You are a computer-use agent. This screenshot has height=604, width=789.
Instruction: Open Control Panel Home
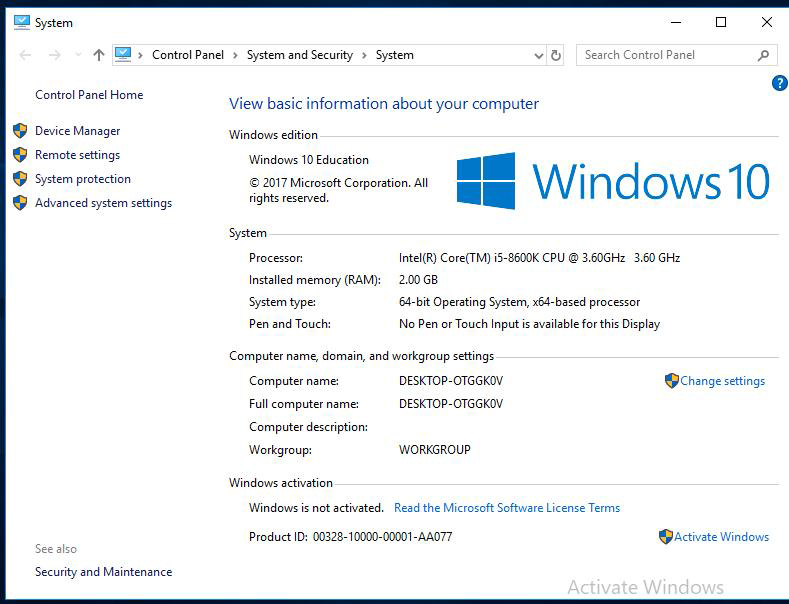point(89,95)
